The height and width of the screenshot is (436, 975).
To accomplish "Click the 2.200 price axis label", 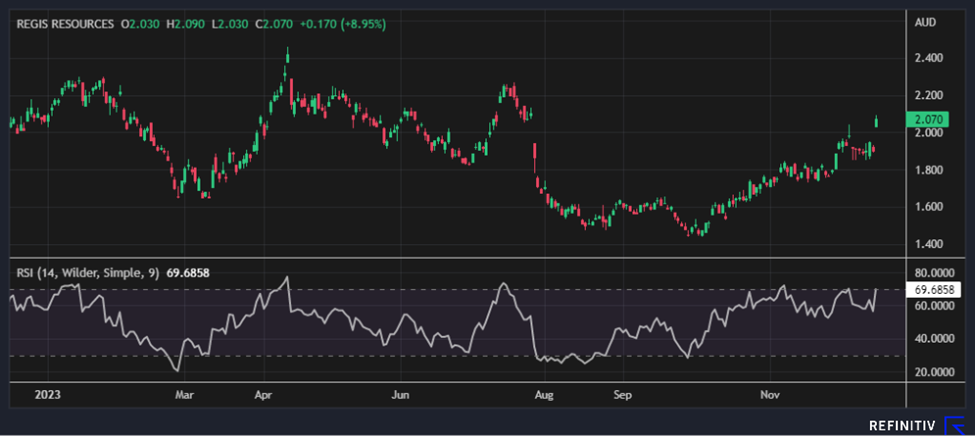I will click(929, 96).
